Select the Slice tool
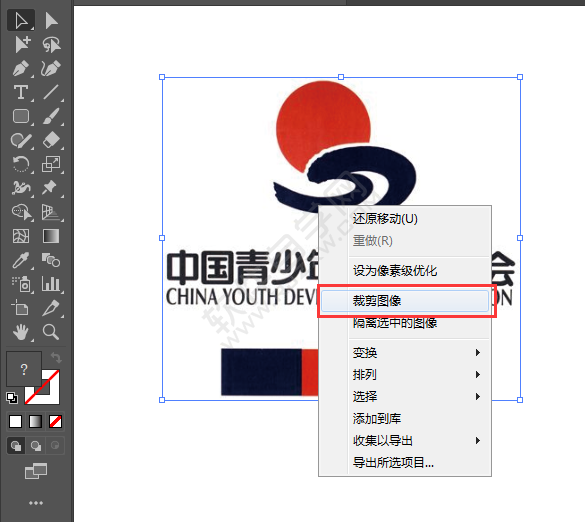This screenshot has height=522, width=585. click(51, 308)
